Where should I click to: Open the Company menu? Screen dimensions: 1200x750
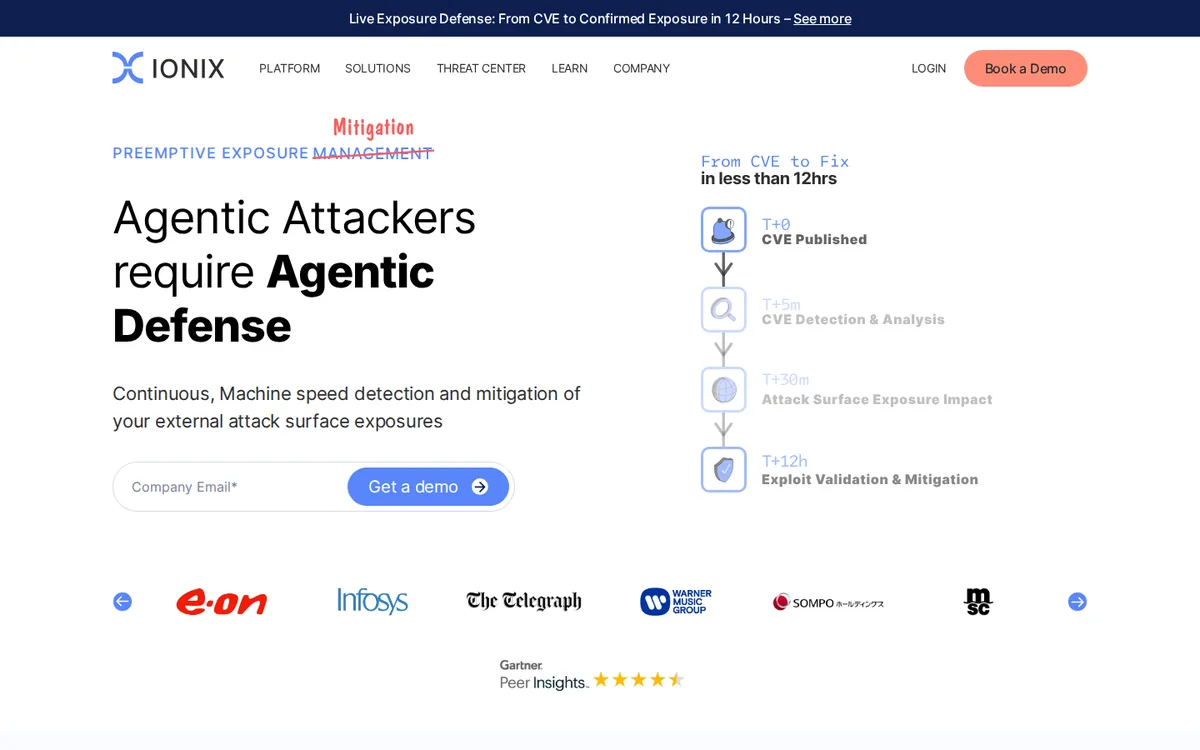point(642,68)
